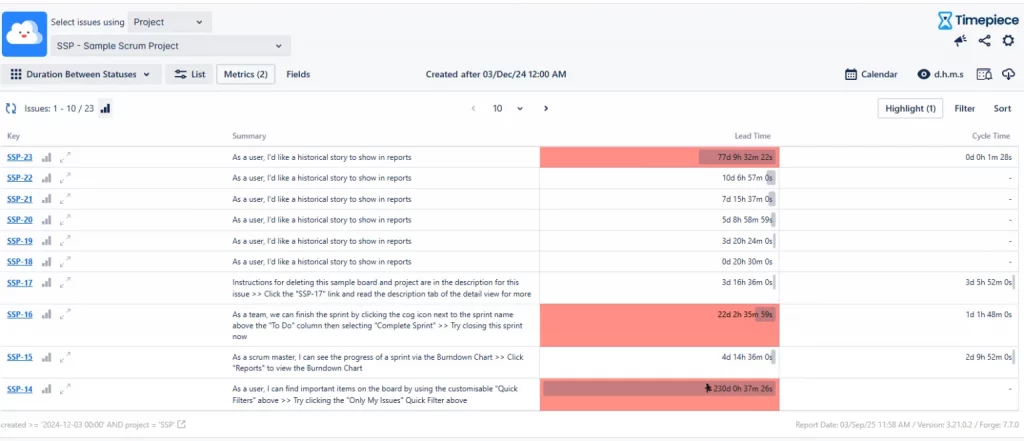Click chart icon beside issues count
Image resolution: width=1024 pixels, height=441 pixels.
106,108
